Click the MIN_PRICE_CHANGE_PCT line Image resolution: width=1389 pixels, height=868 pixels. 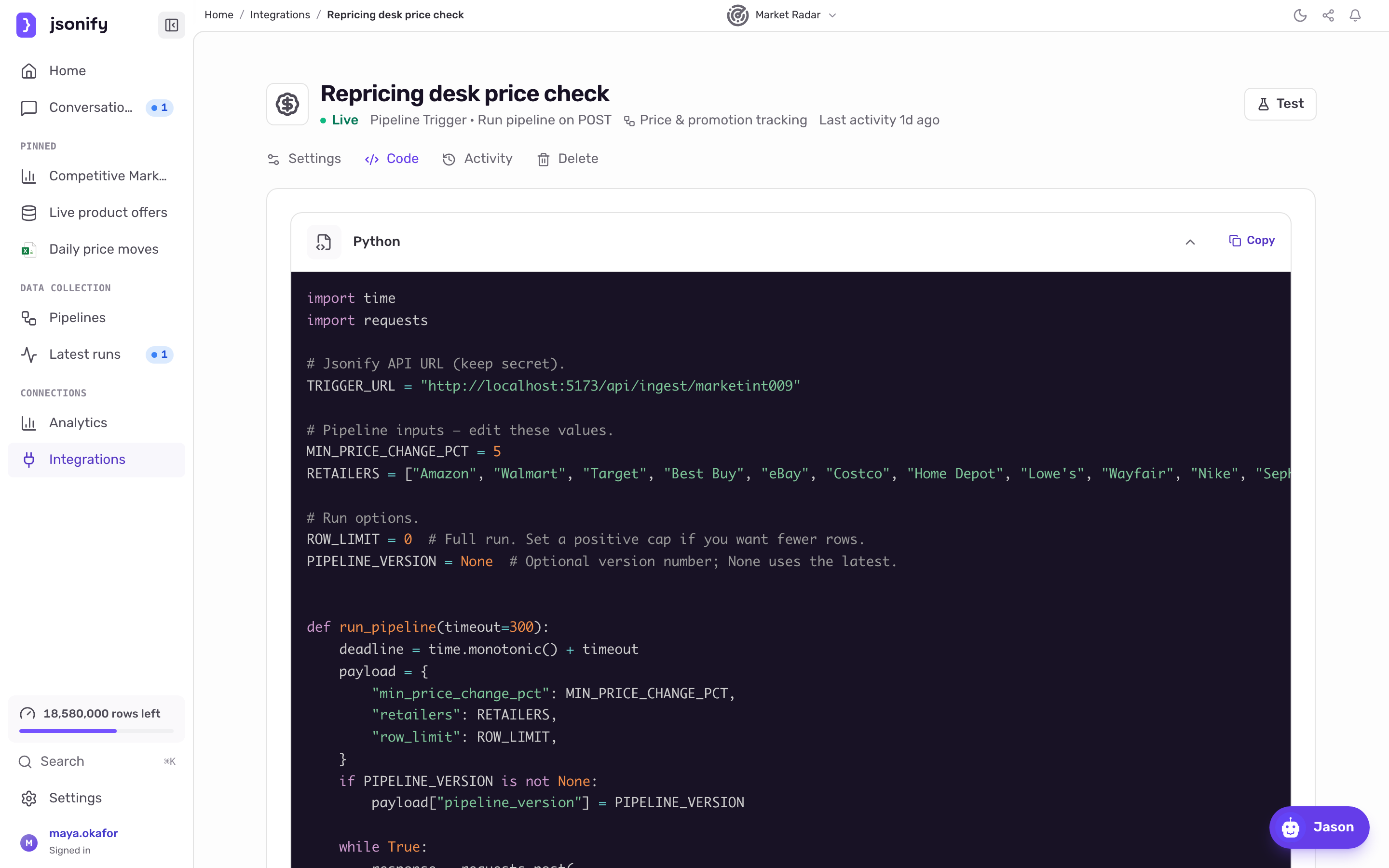pyautogui.click(x=404, y=452)
